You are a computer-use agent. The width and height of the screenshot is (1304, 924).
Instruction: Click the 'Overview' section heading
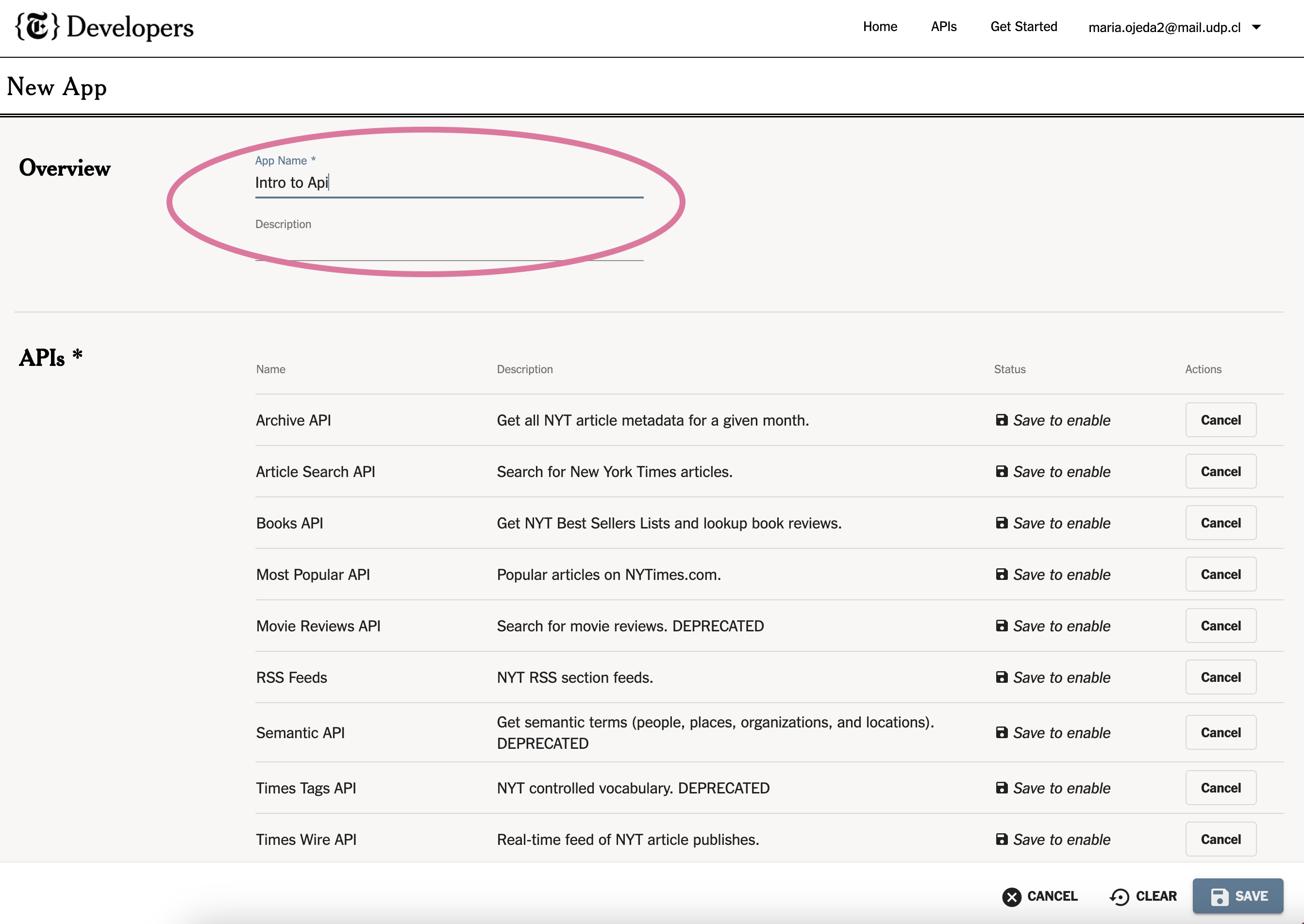click(x=64, y=168)
